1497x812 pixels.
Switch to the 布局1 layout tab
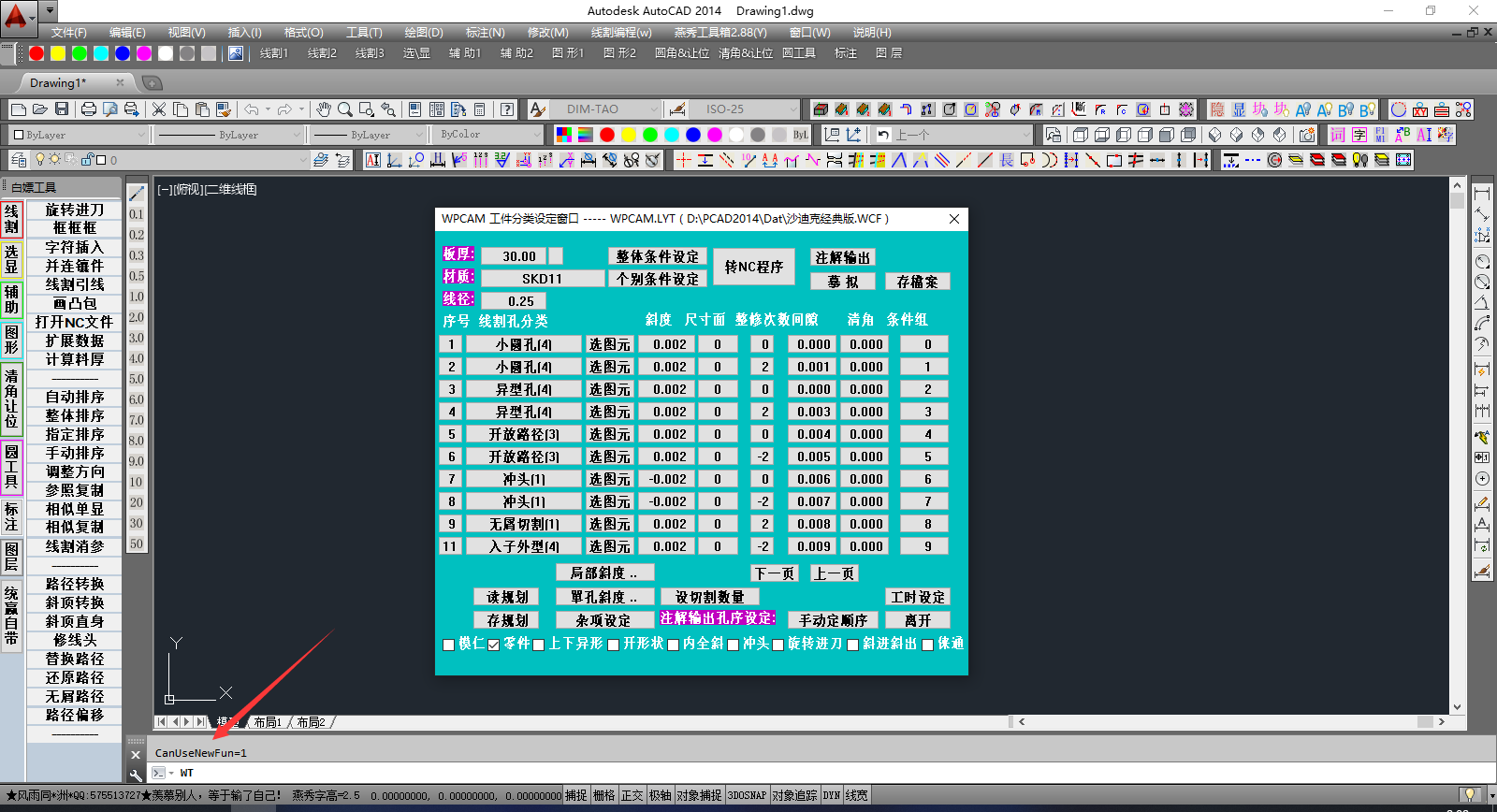point(268,722)
